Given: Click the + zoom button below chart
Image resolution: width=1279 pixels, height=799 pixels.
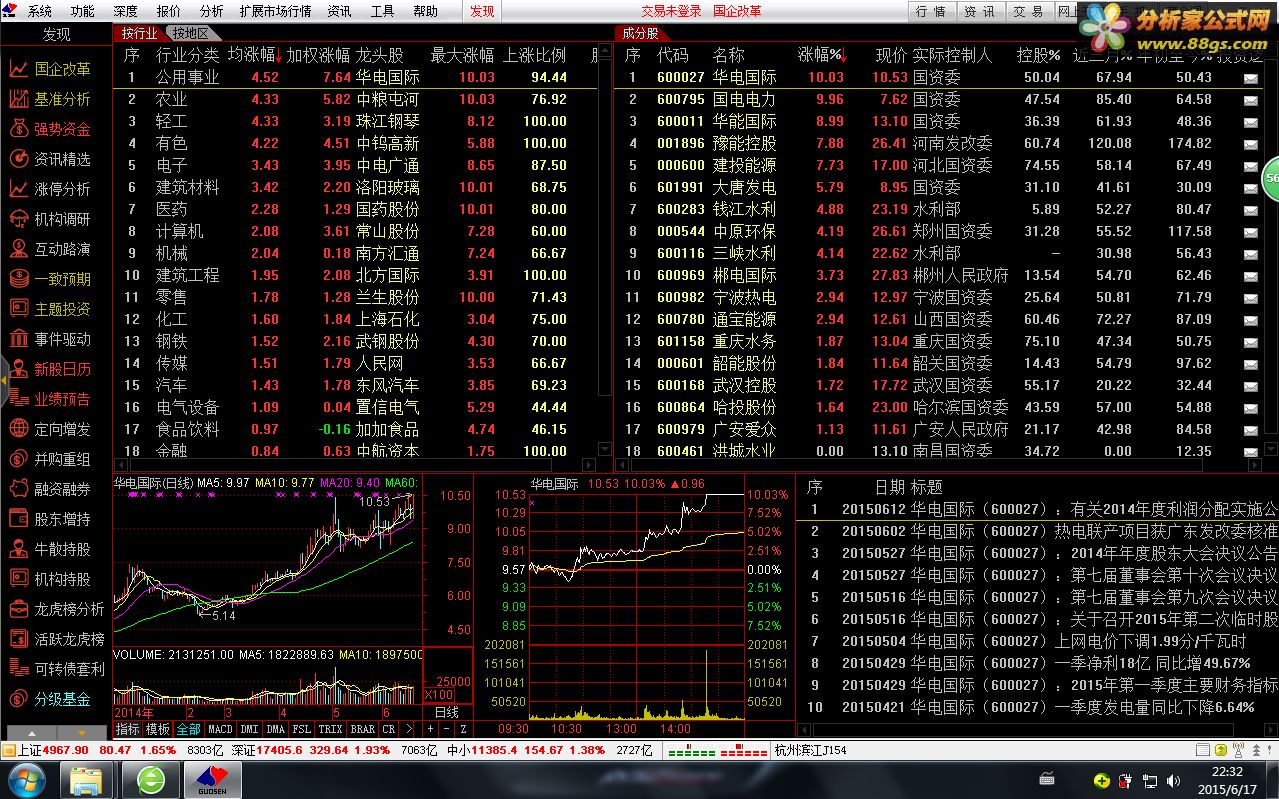Looking at the screenshot, I should [431, 729].
